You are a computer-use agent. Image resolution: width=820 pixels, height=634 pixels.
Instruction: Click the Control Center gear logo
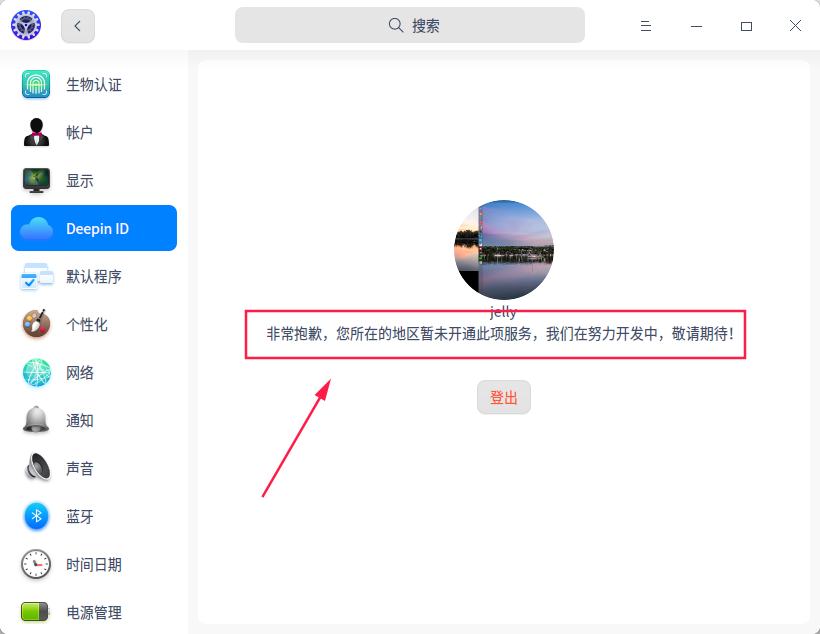point(26,25)
